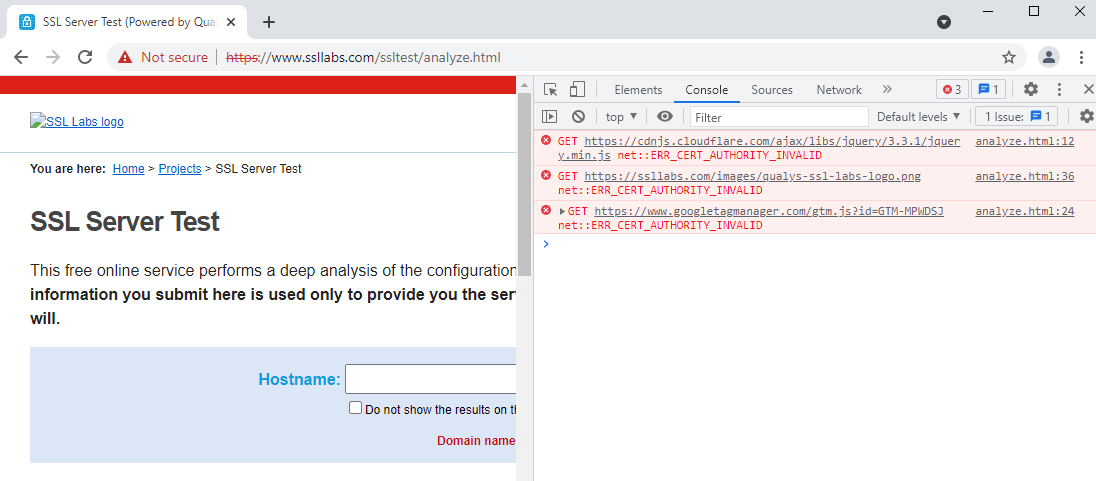This screenshot has width=1096, height=481.
Task: Click the Projects breadcrumb link
Action: click(x=180, y=168)
